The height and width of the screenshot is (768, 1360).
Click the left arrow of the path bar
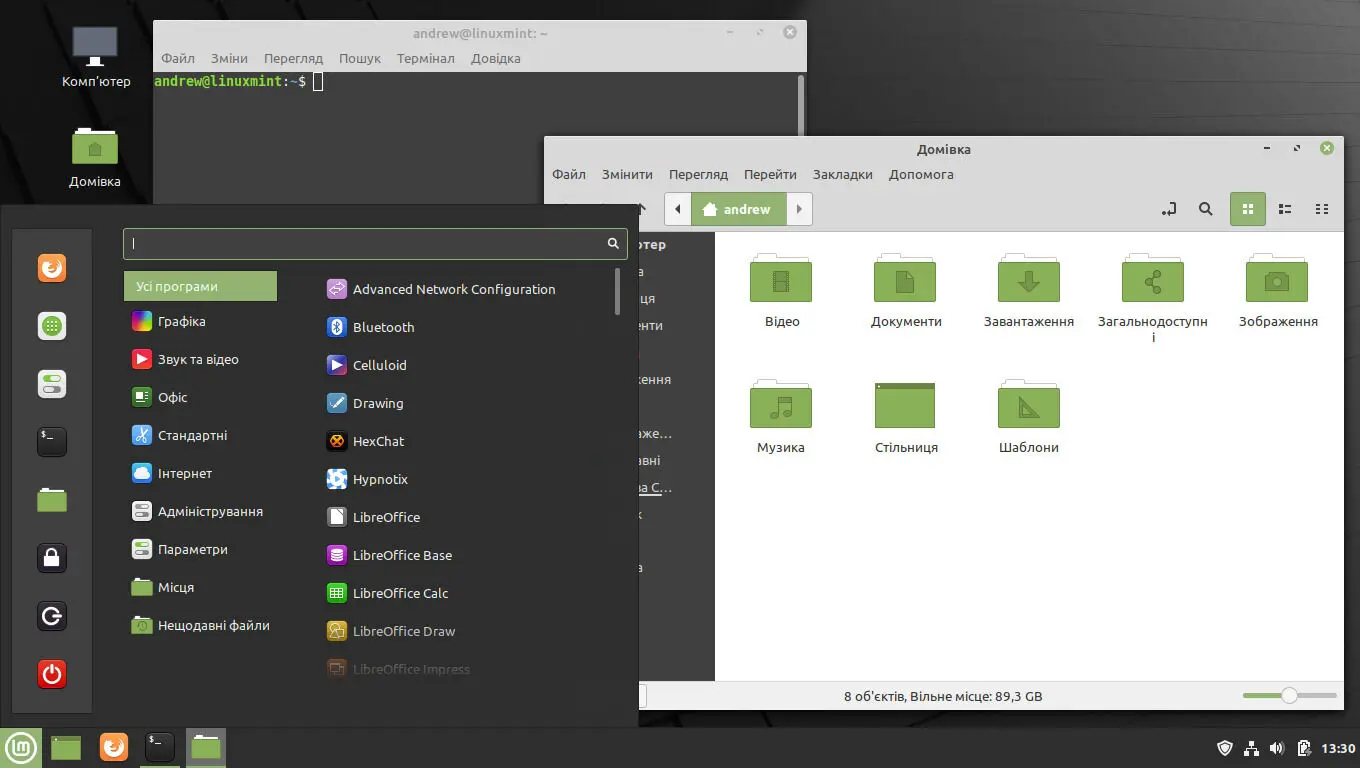pos(678,209)
